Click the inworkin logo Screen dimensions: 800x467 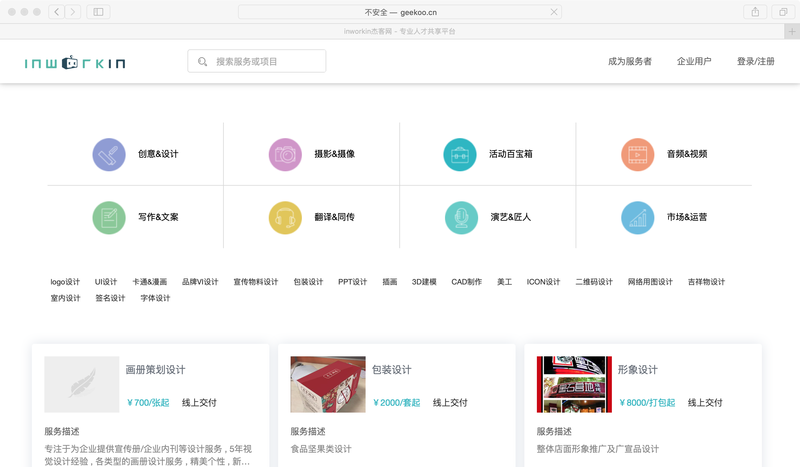[x=75, y=62]
